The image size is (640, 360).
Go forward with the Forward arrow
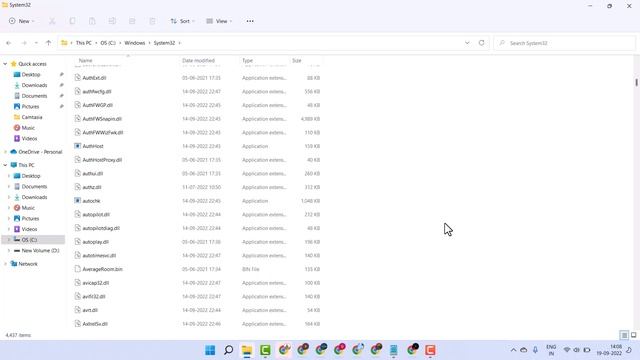tap(24, 43)
